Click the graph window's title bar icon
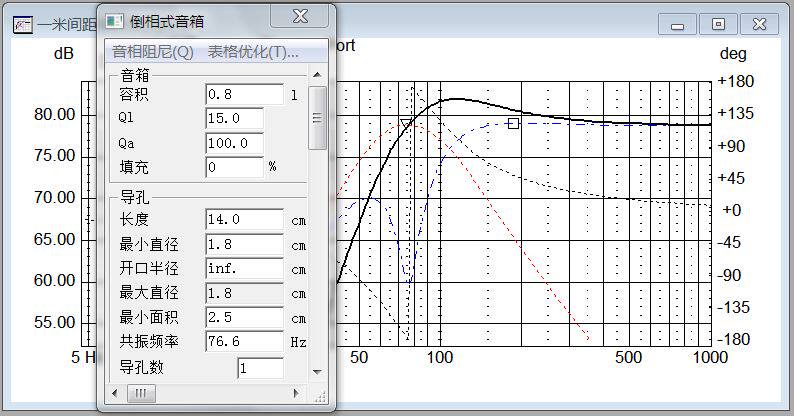Image resolution: width=794 pixels, height=416 pixels. 22,26
